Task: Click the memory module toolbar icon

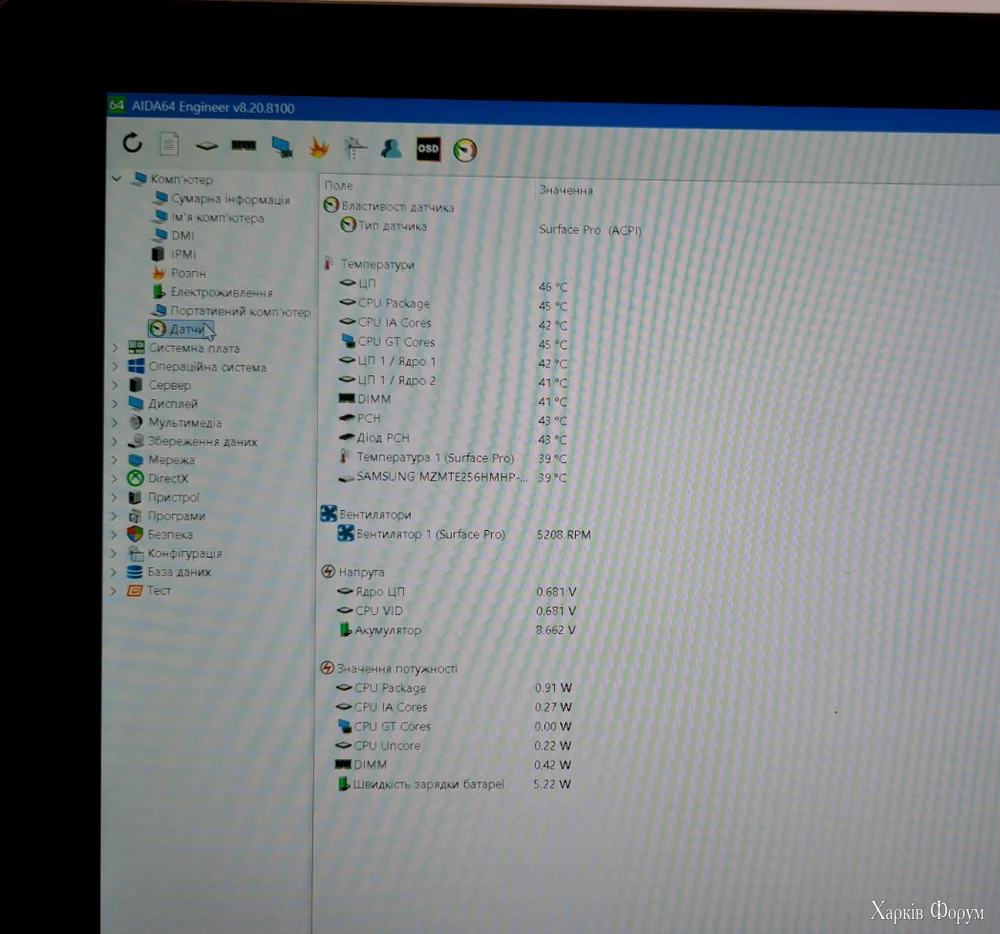Action: pyautogui.click(x=244, y=145)
